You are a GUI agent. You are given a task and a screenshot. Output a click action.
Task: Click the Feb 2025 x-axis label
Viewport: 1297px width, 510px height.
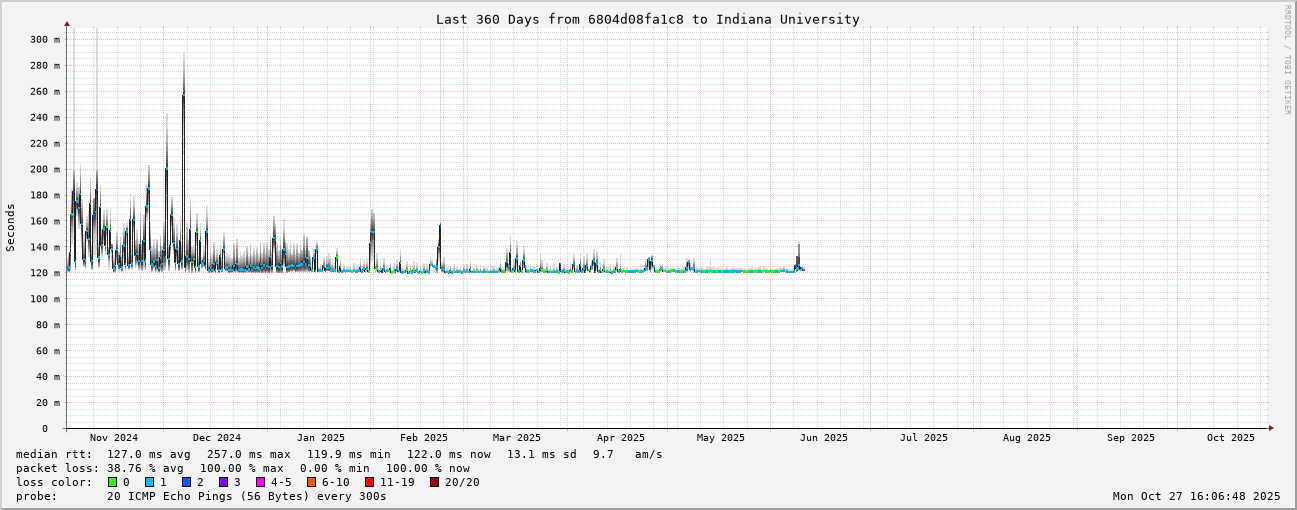(424, 438)
